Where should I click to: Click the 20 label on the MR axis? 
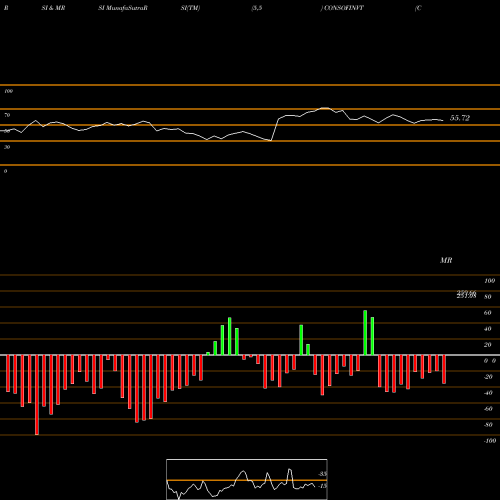point(488,345)
